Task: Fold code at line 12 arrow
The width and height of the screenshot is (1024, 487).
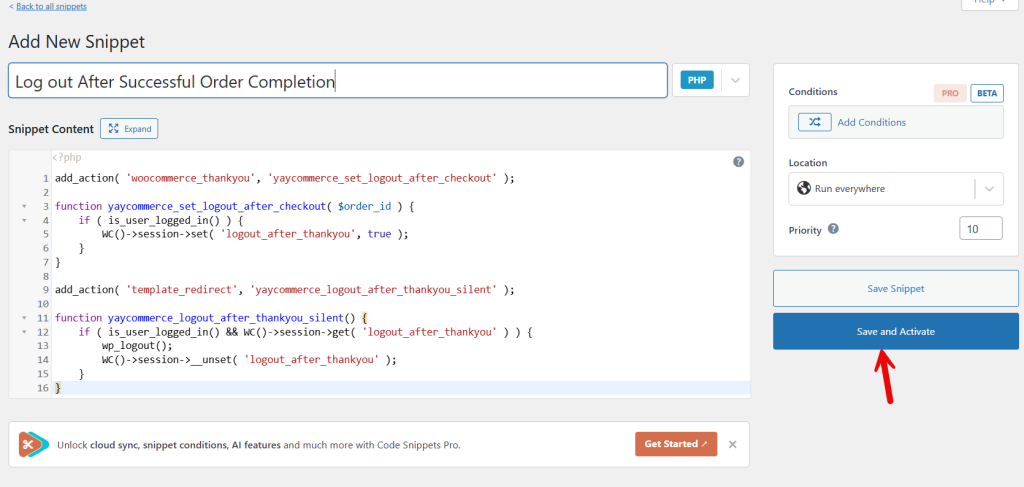Action: [25, 332]
